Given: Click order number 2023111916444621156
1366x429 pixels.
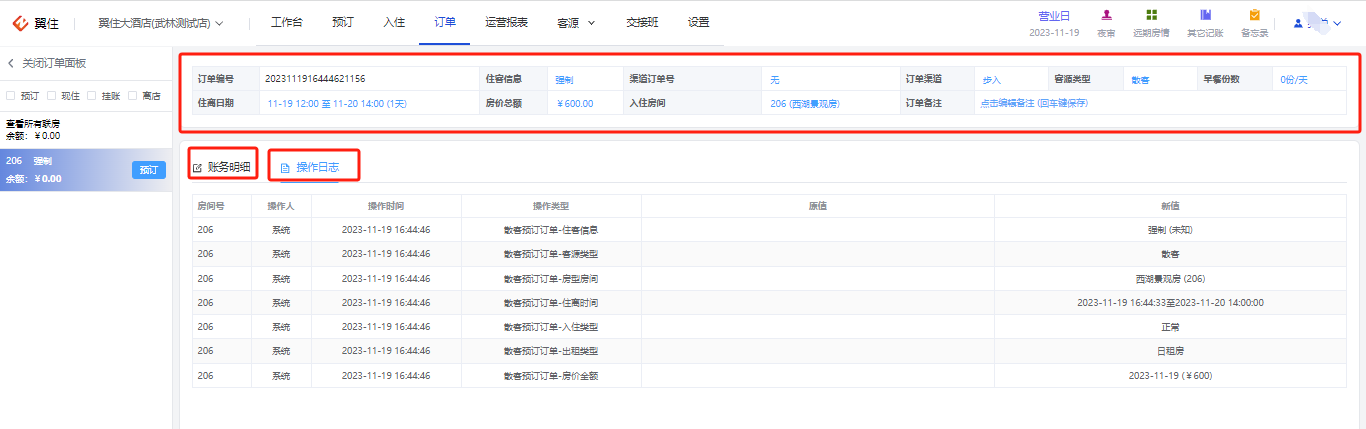Looking at the screenshot, I should pos(314,79).
